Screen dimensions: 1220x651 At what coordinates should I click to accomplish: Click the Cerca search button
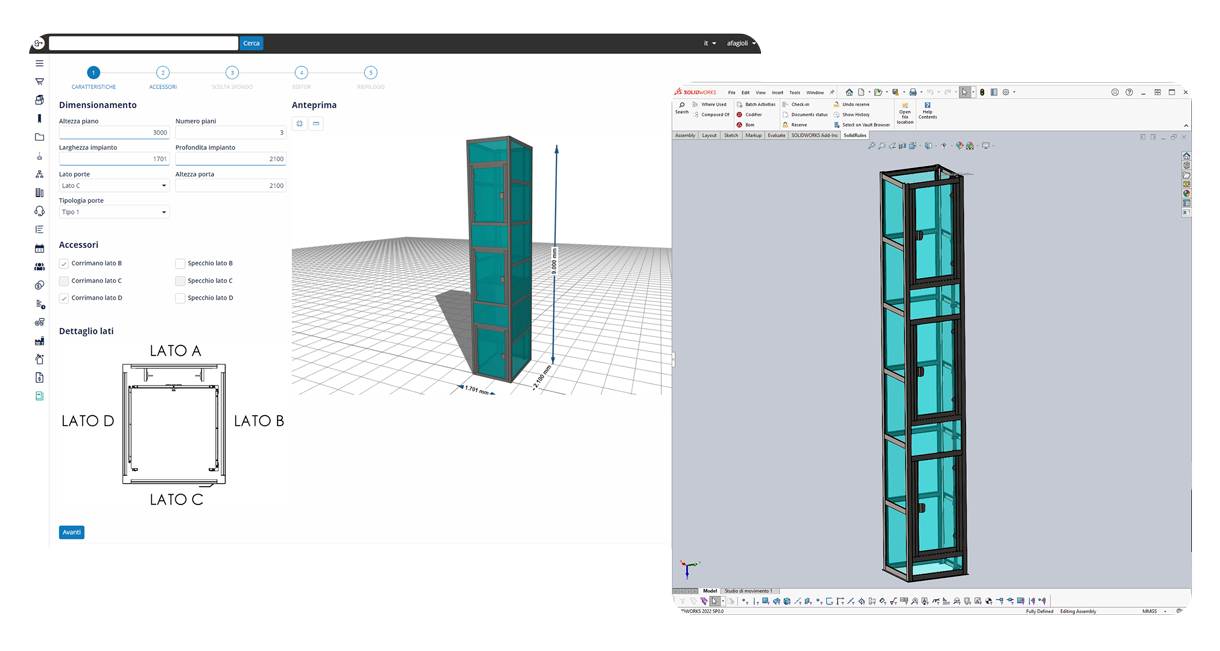[251, 43]
